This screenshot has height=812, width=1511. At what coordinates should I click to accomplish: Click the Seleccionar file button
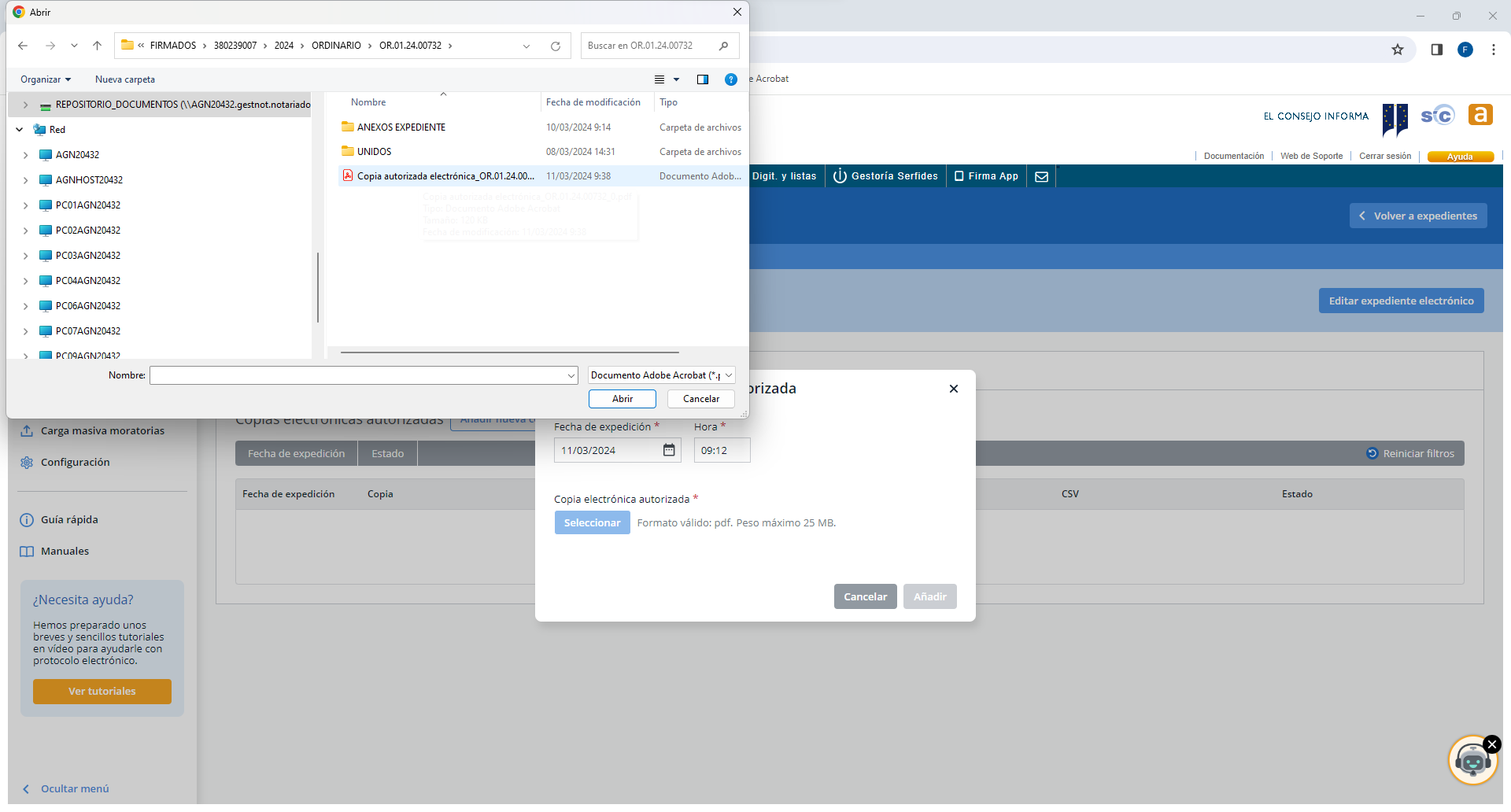592,522
